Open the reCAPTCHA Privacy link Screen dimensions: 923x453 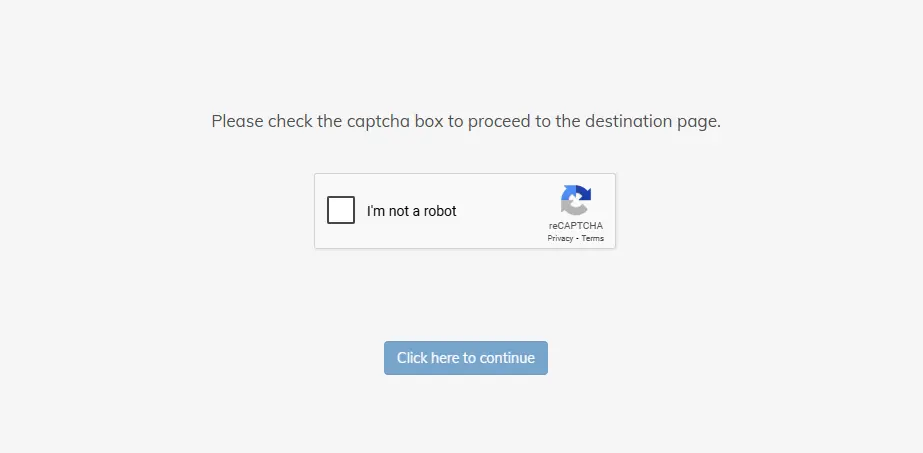coord(560,238)
